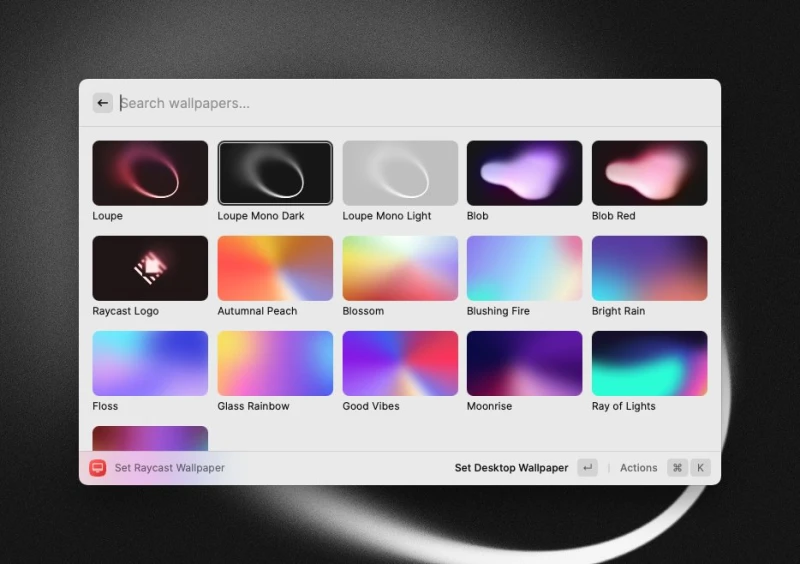The image size is (800, 564).
Task: Select the Loupe wallpaper thumbnail
Action: point(150,173)
